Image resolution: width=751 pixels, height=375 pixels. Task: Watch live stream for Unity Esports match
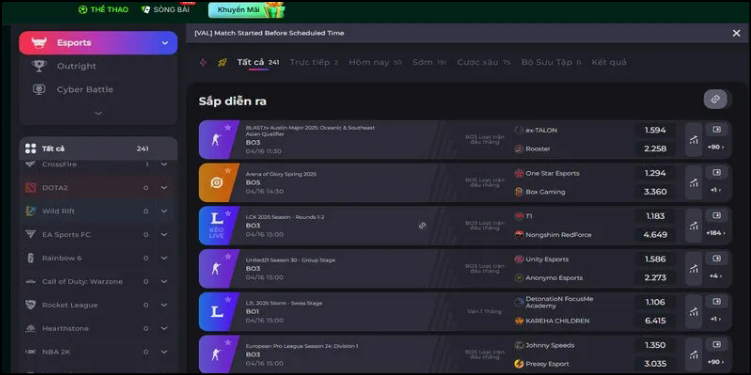(x=717, y=259)
